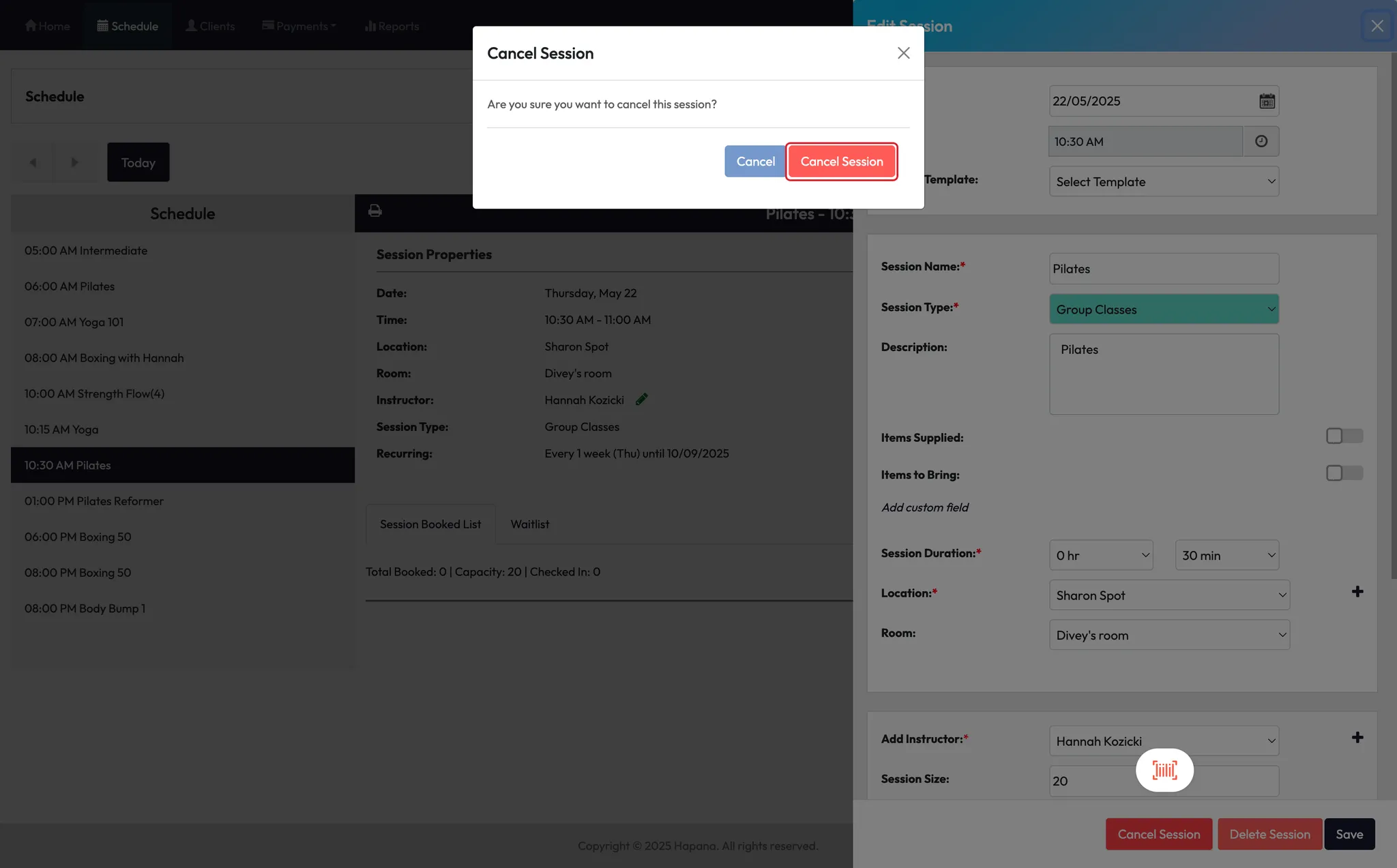Image resolution: width=1397 pixels, height=868 pixels.
Task: Click the floating barcode scanner icon
Action: [1164, 770]
